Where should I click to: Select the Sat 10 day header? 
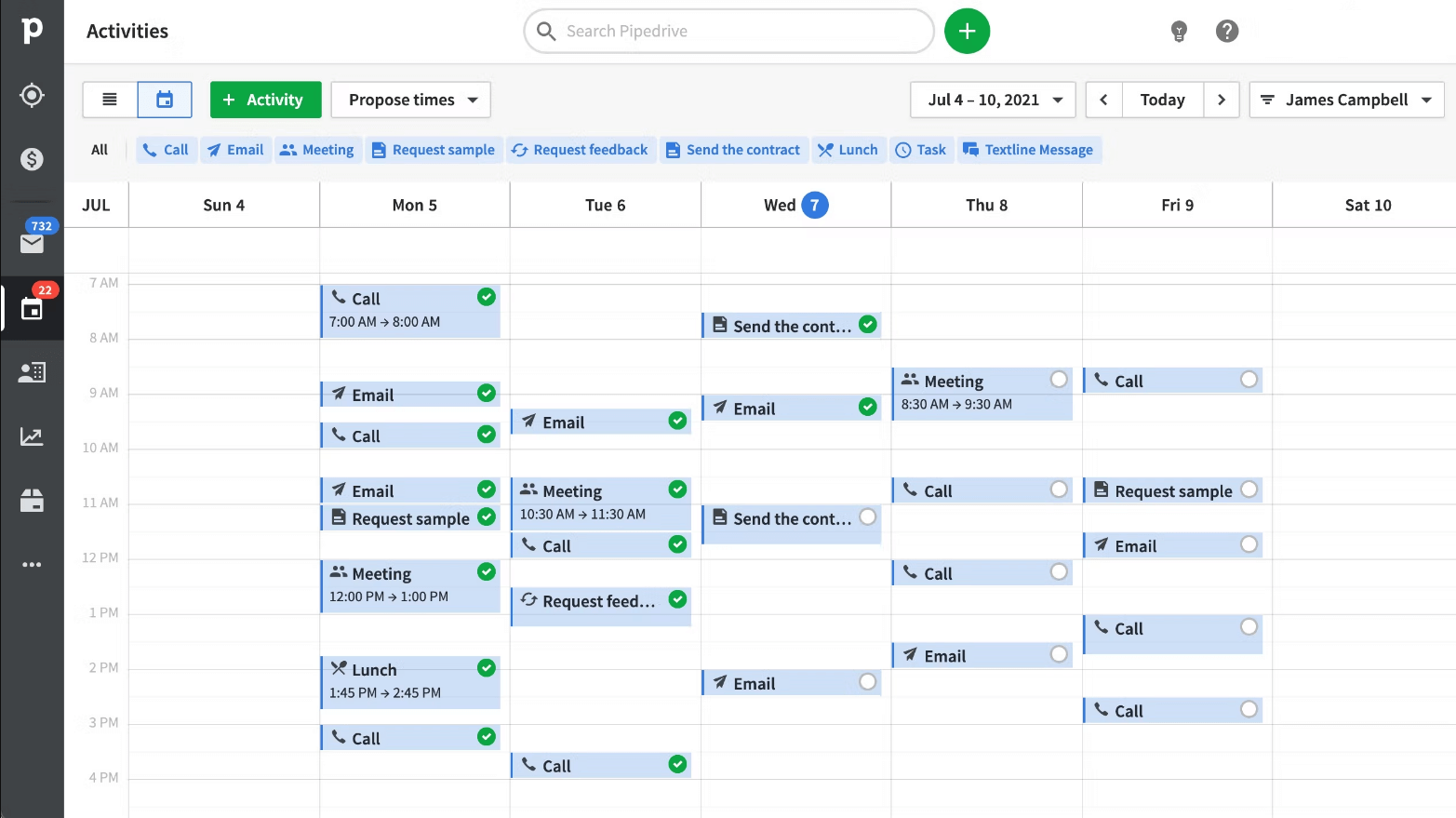point(1368,205)
